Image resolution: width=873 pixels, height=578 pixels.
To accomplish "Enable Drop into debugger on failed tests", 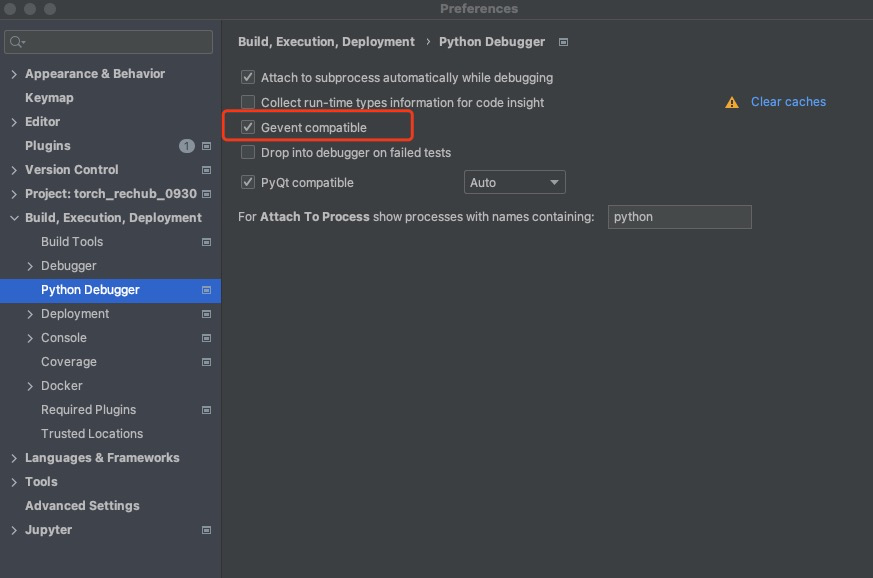I will pos(248,153).
